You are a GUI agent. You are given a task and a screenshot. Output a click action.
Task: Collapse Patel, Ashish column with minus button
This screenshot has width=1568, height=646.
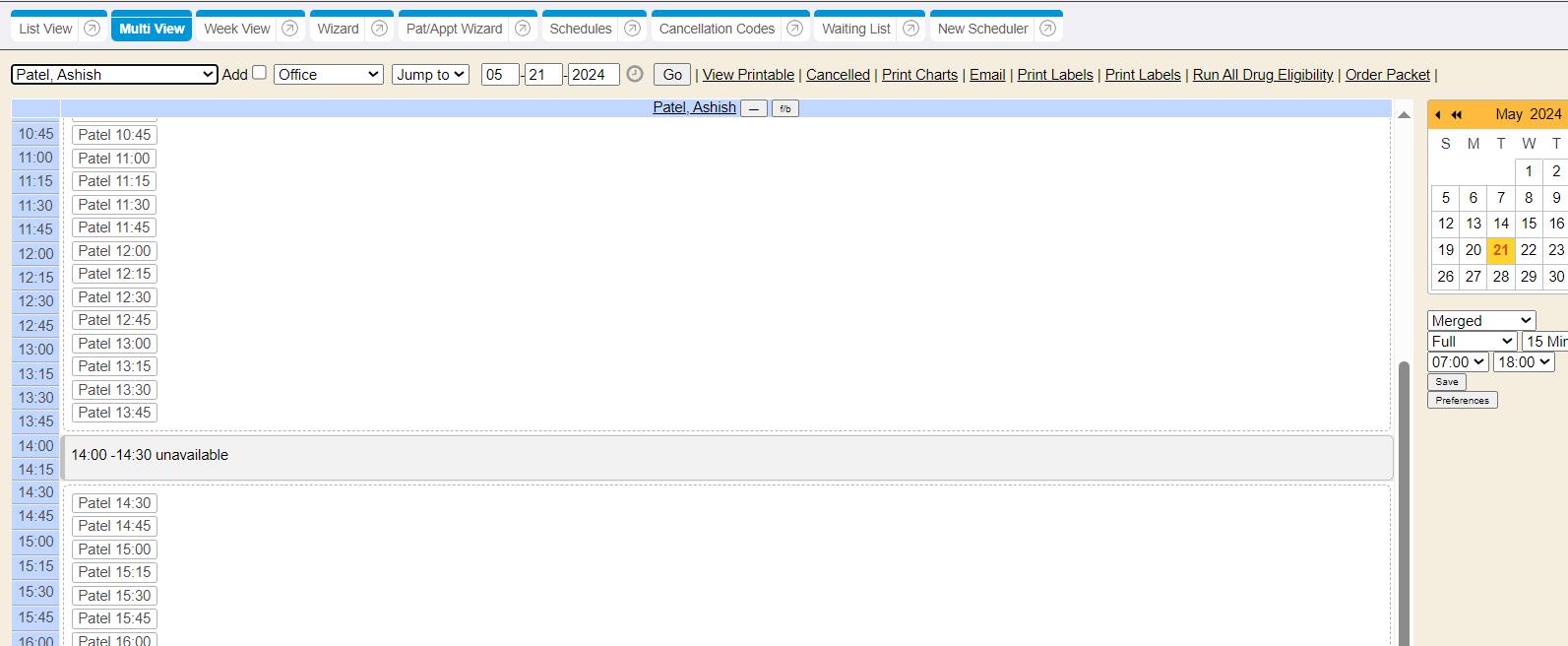tap(753, 108)
